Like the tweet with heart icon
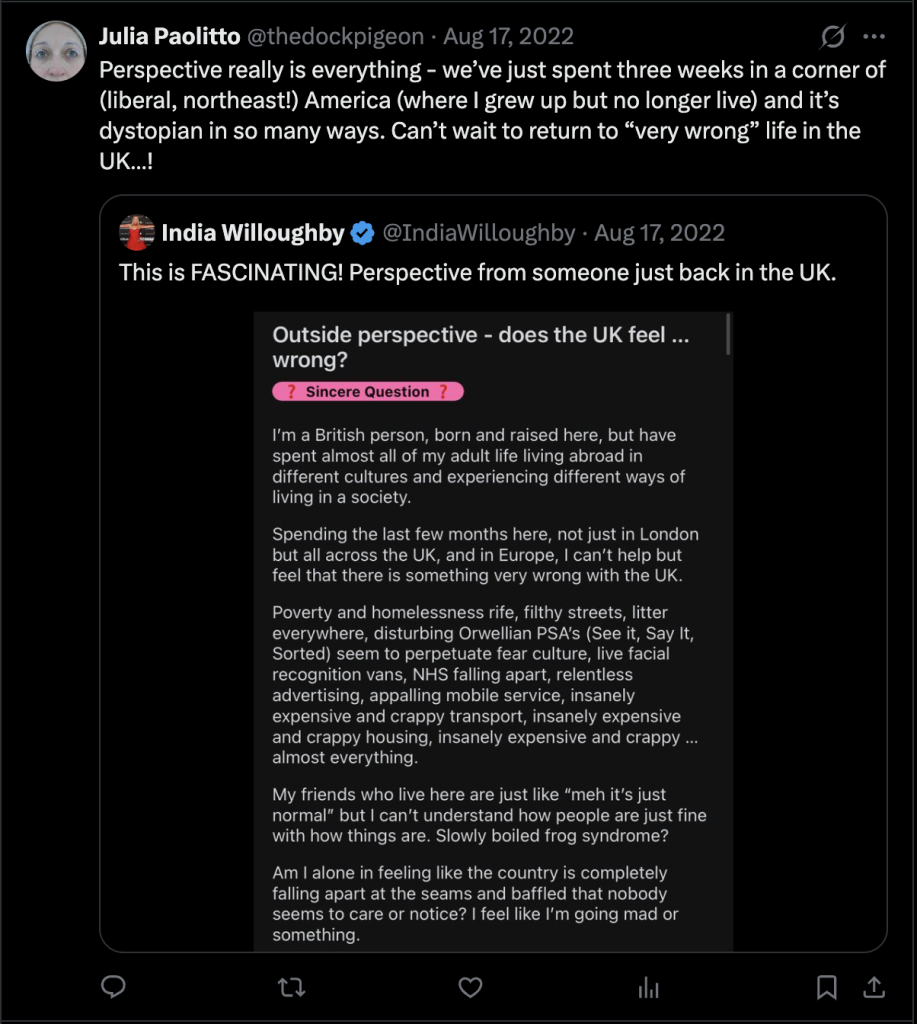This screenshot has width=917, height=1024. coord(470,987)
